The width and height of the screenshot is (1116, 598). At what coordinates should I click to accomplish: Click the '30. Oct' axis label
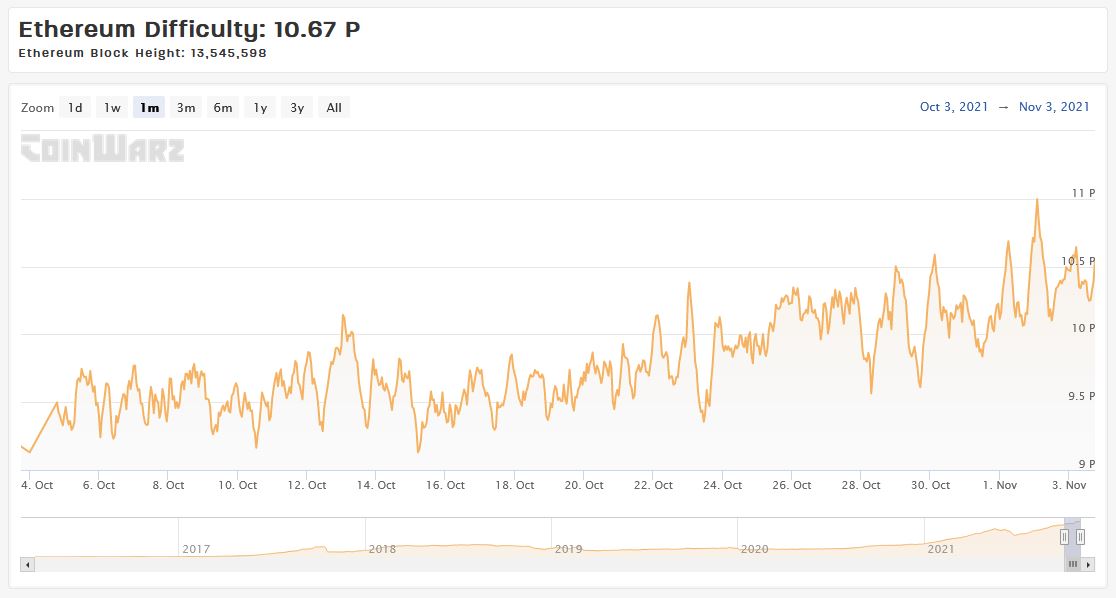pyautogui.click(x=931, y=485)
